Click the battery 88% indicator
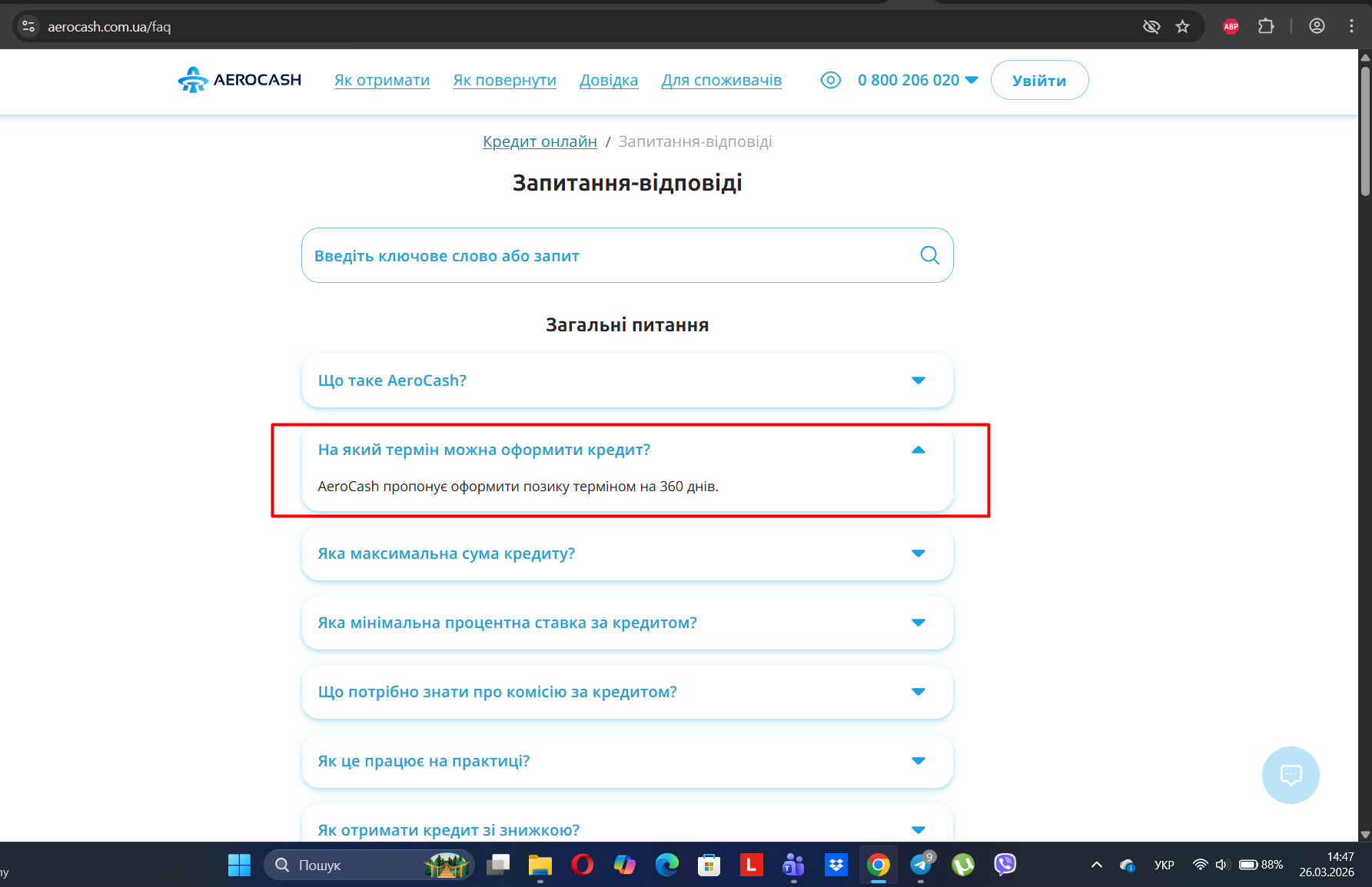Screen dimensions: 1372x887 coord(1261,865)
